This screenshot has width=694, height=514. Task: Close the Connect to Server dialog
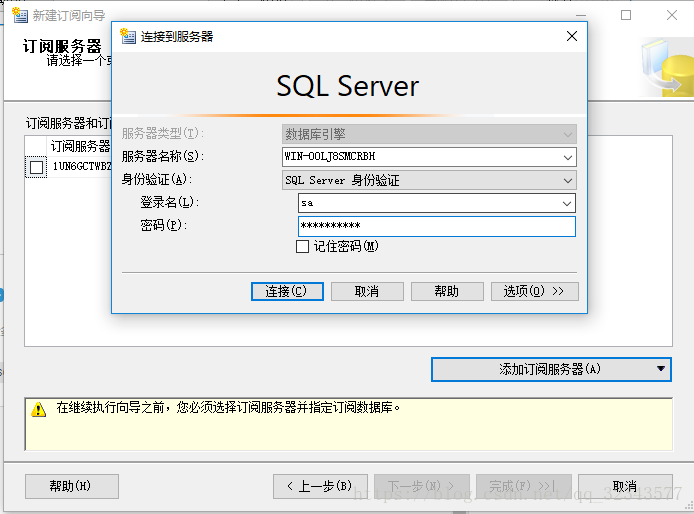coord(572,36)
